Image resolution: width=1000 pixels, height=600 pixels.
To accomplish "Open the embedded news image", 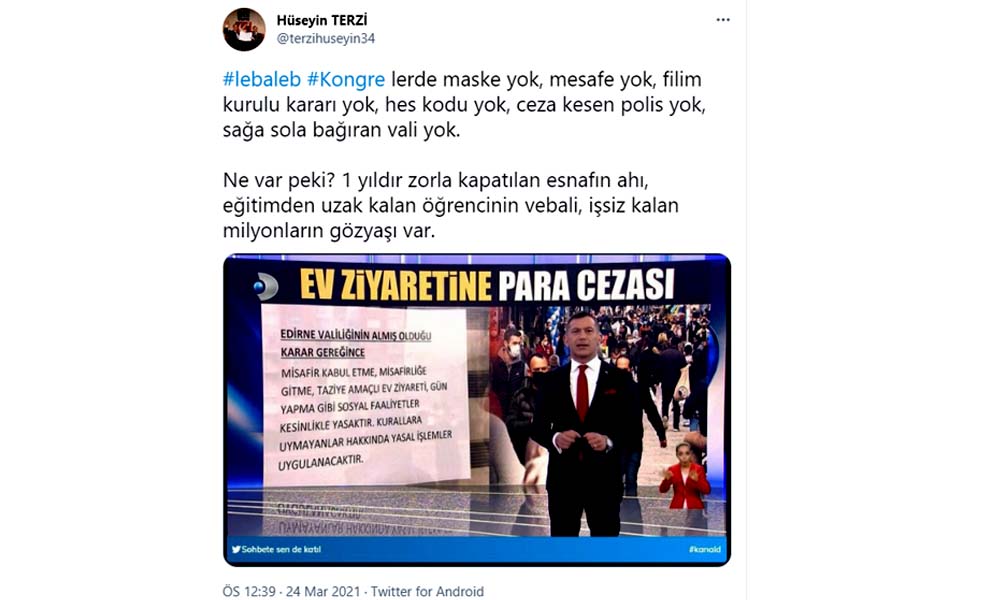I will click(476, 409).
